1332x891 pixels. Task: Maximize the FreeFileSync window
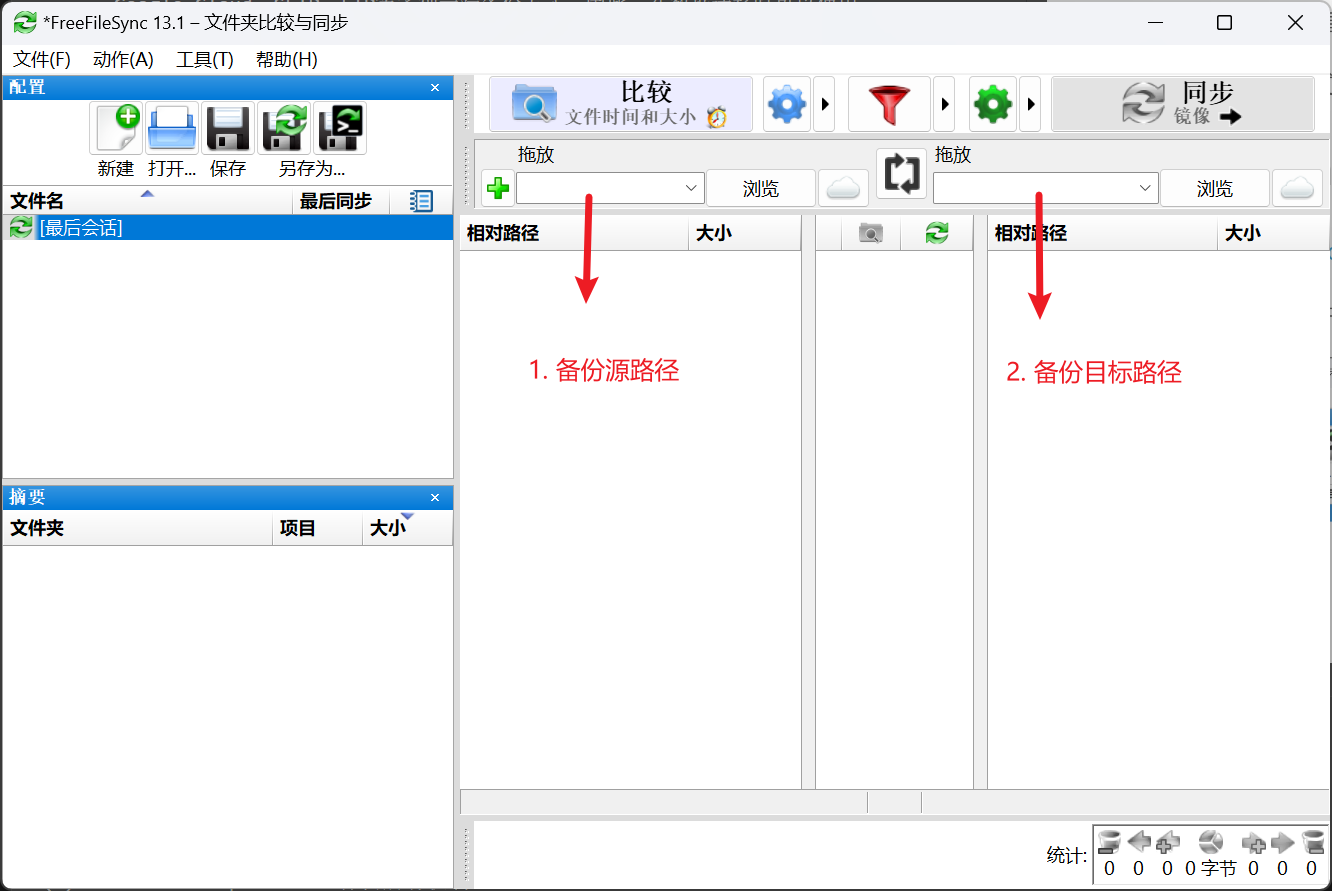click(x=1224, y=23)
